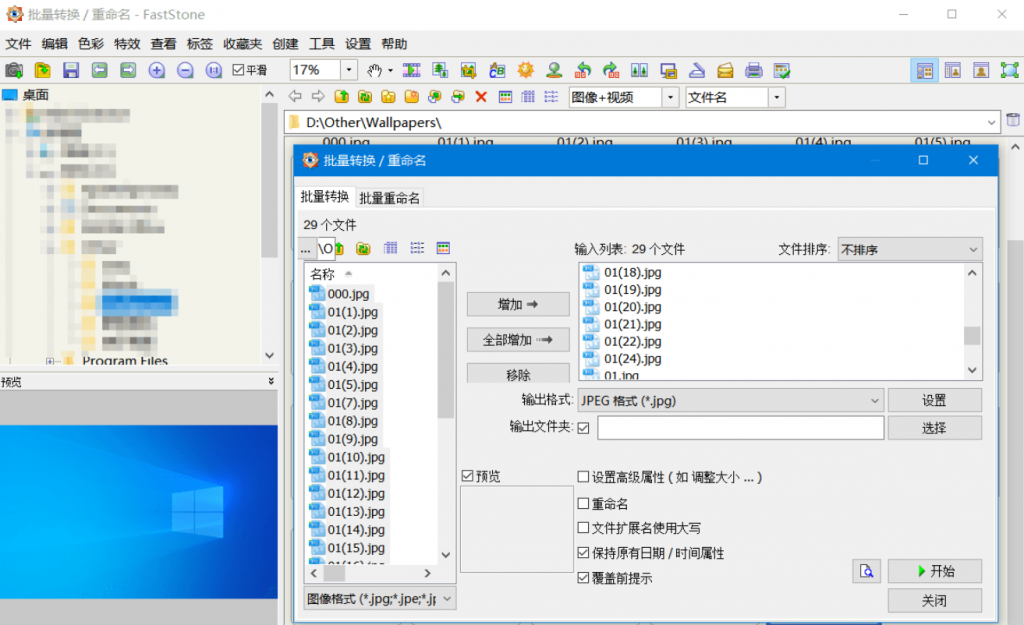The height and width of the screenshot is (625, 1024).
Task: Click the output folder path input field
Action: (x=741, y=428)
